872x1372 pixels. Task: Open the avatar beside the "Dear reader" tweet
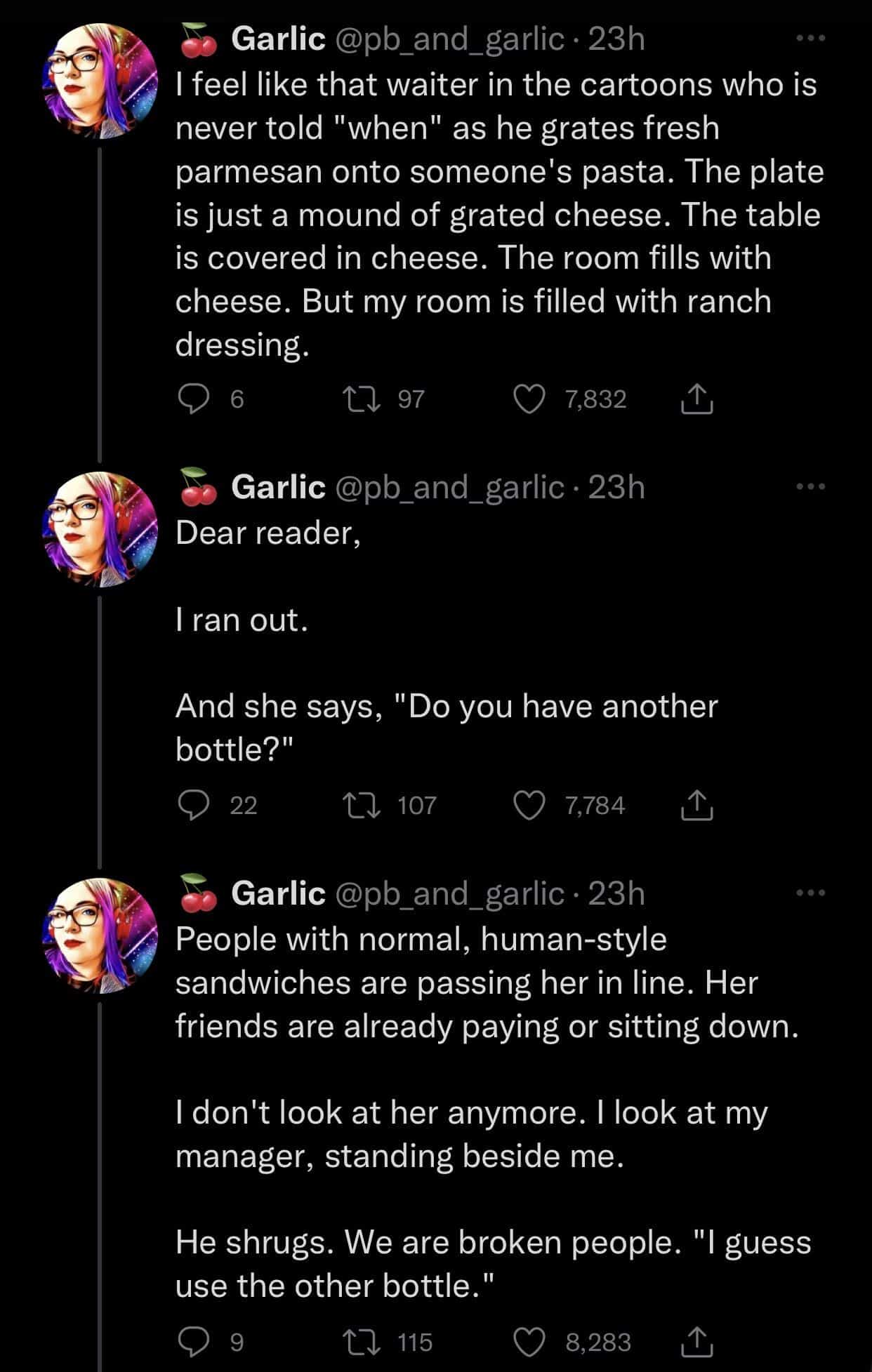pyautogui.click(x=100, y=529)
